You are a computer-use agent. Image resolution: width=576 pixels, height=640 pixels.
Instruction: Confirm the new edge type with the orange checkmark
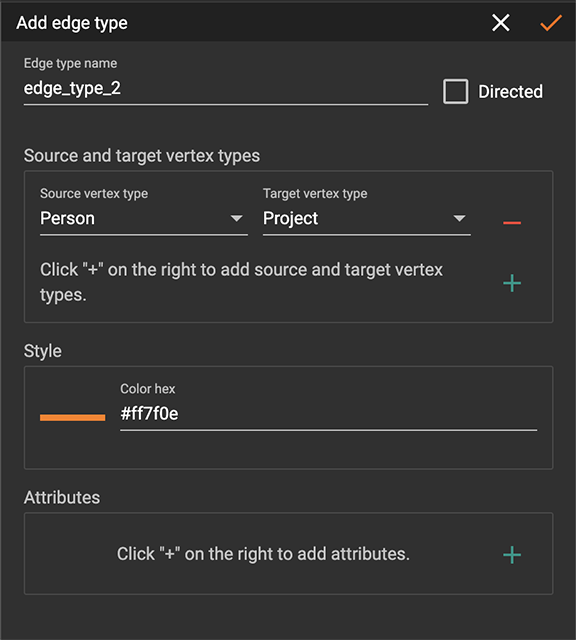pyautogui.click(x=551, y=23)
